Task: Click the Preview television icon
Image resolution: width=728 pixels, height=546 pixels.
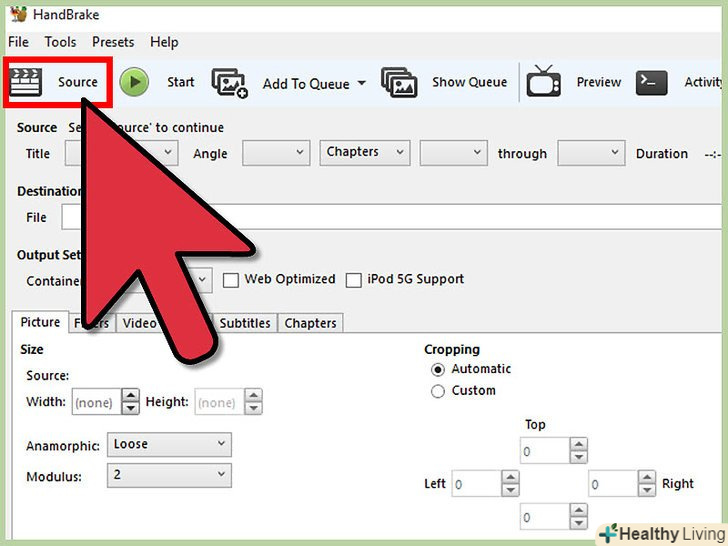Action: 543,81
